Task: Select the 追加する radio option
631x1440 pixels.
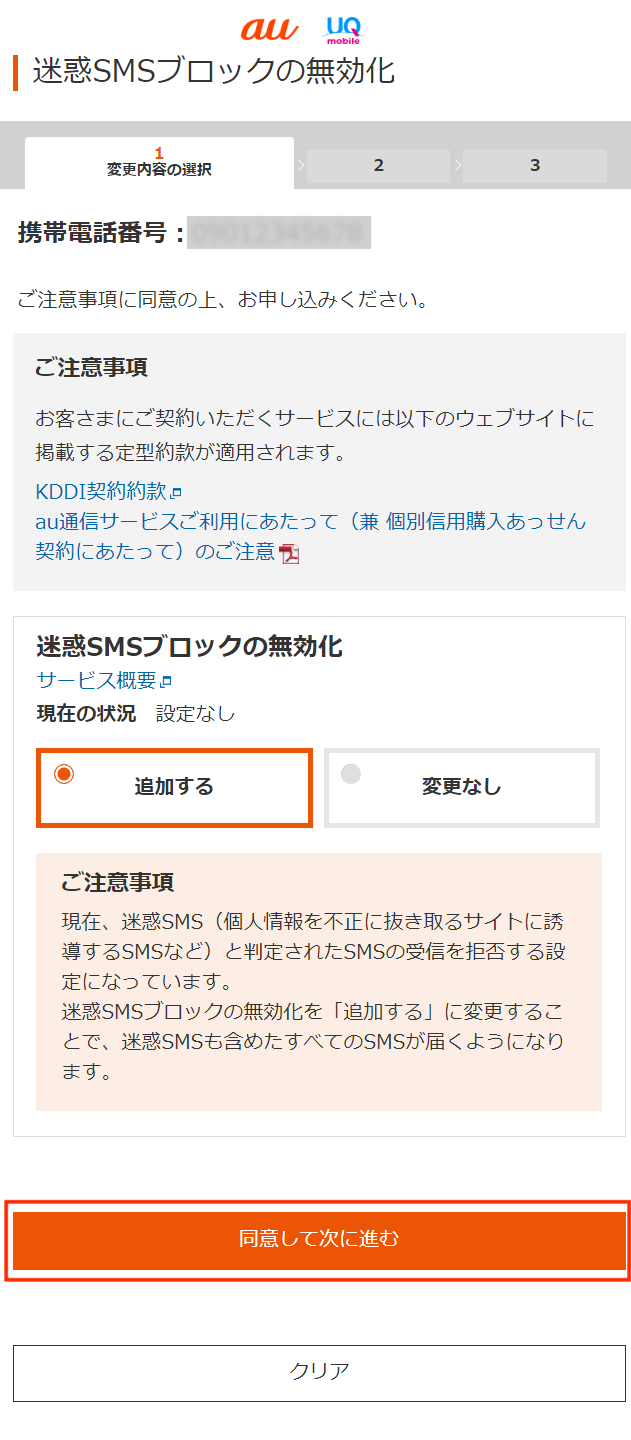Action: [64, 774]
